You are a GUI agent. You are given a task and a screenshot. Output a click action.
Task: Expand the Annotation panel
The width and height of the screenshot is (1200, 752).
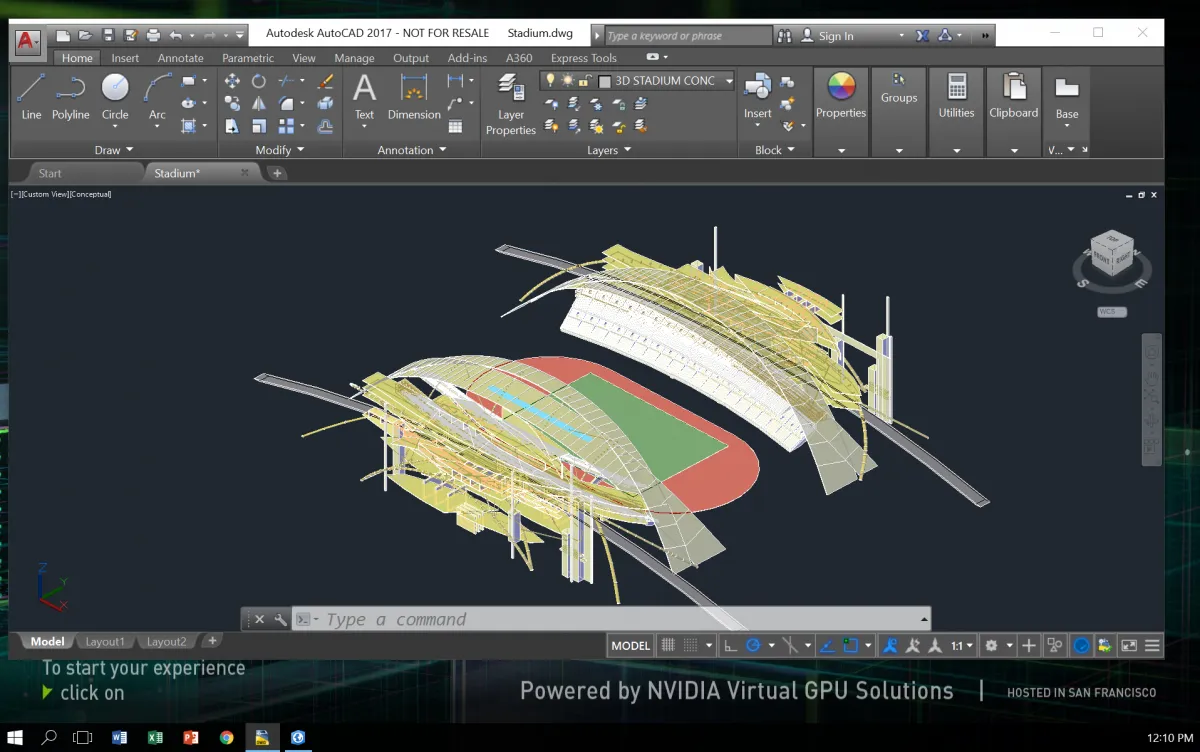[412, 150]
